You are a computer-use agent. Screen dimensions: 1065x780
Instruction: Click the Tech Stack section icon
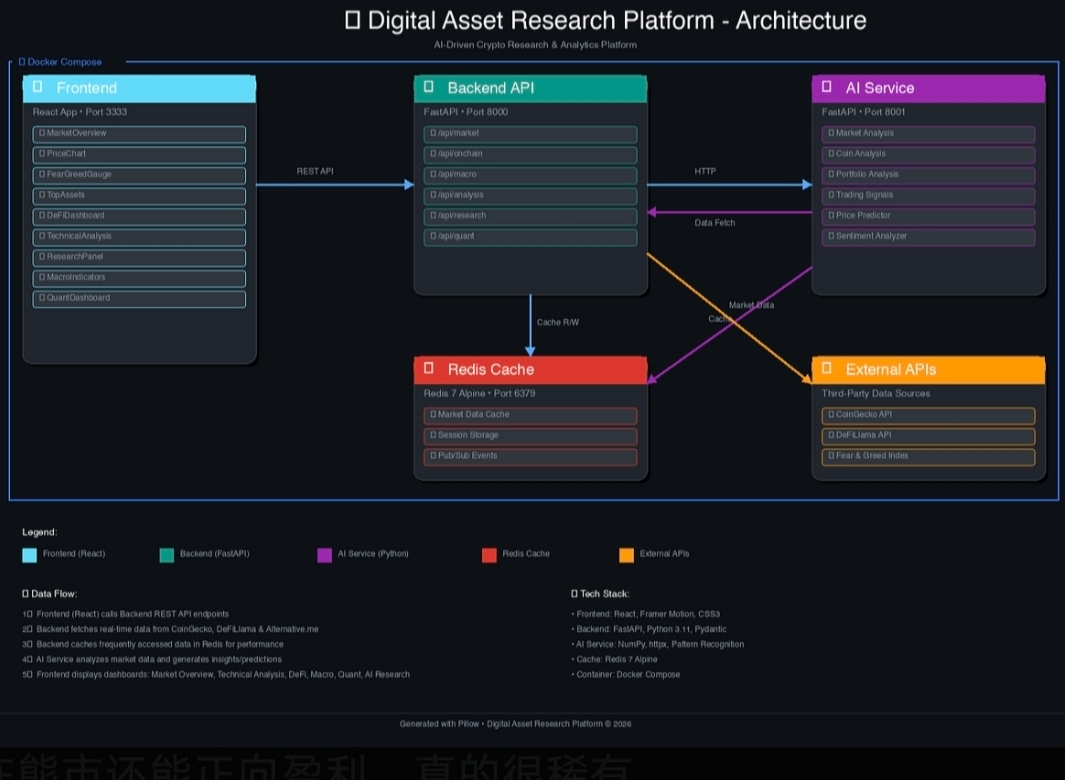click(x=574, y=594)
